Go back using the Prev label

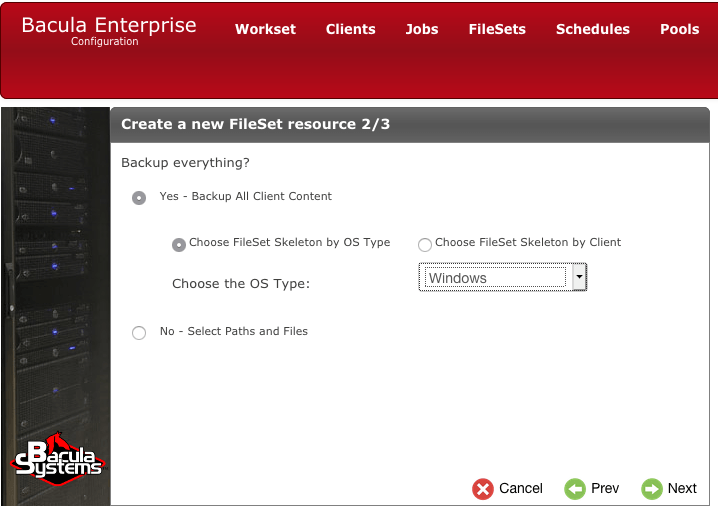click(x=605, y=489)
